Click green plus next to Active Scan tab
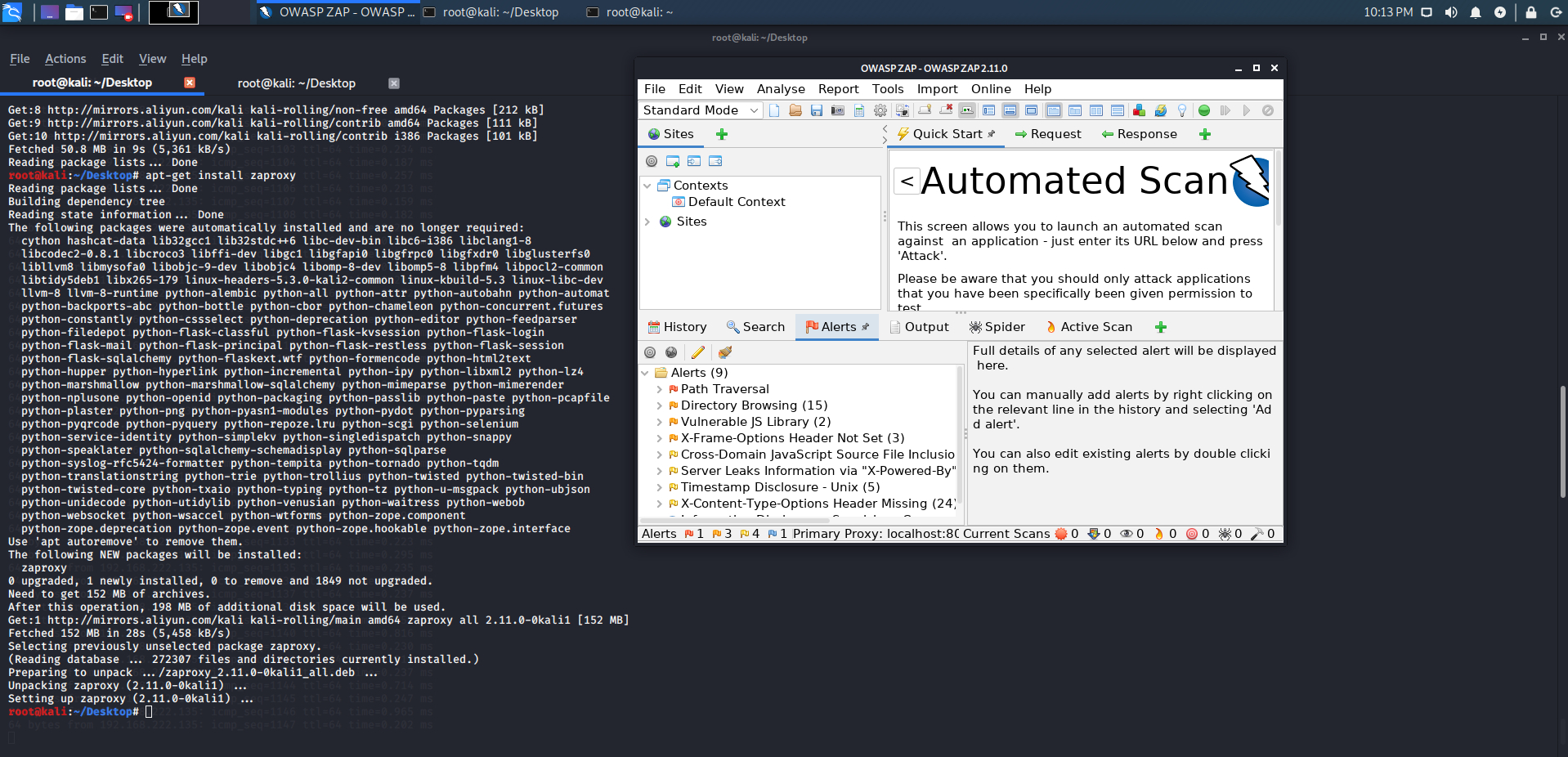This screenshot has width=1568, height=757. [x=1161, y=327]
